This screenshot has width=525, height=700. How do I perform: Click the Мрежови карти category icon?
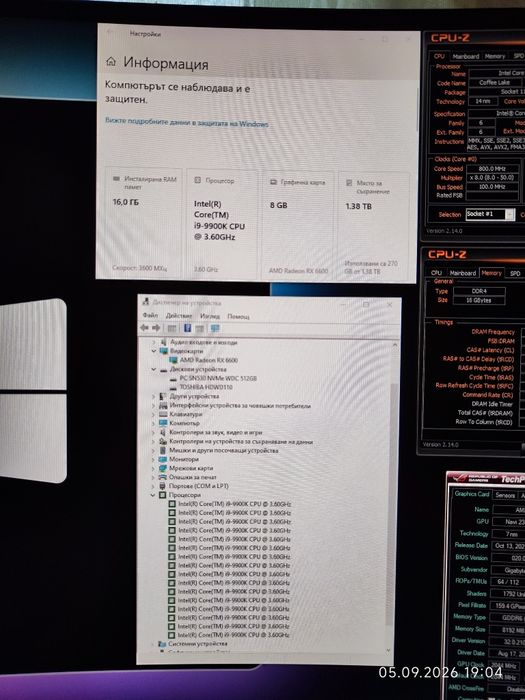[163, 468]
